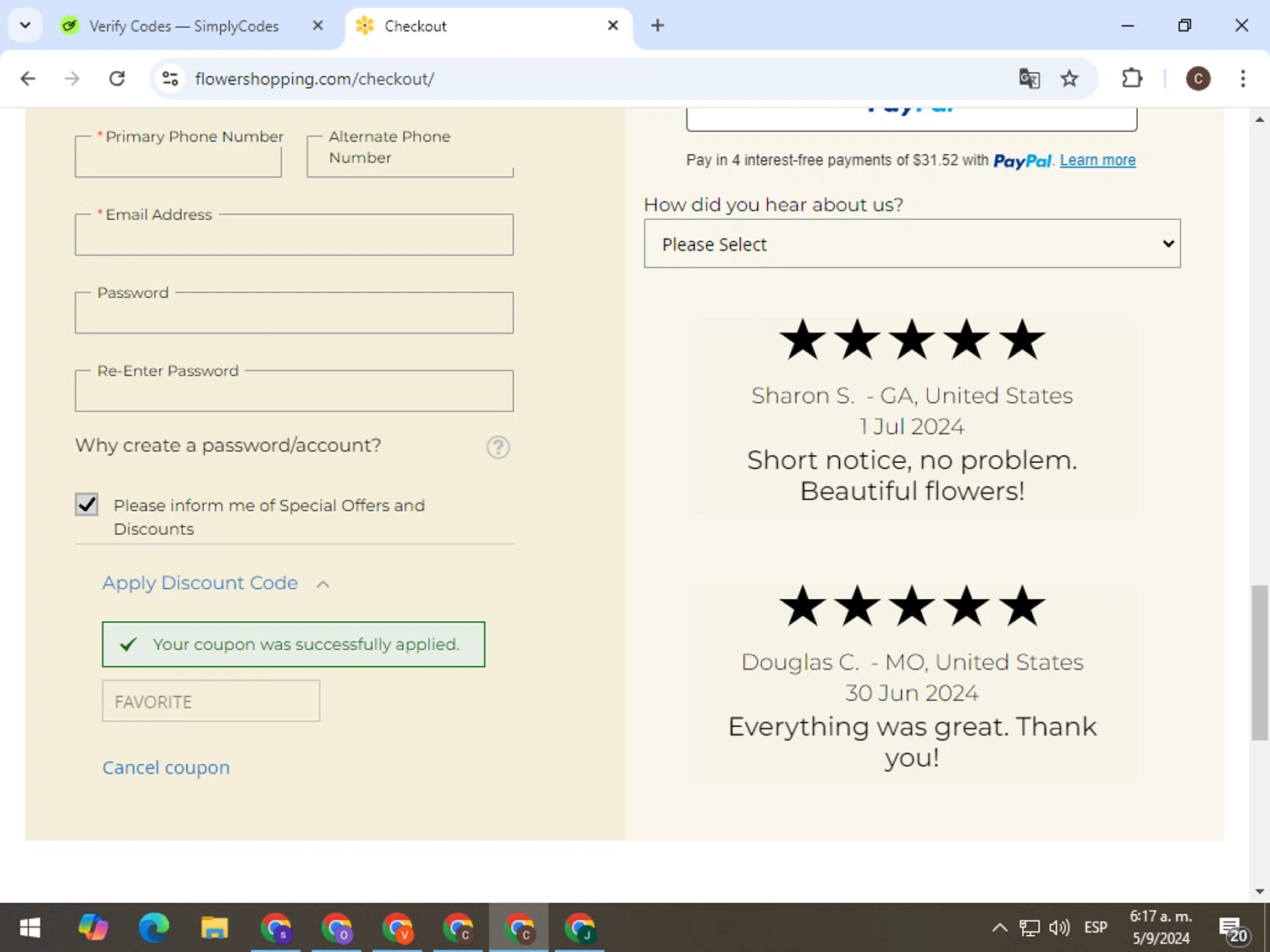
Task: Reload the checkout page
Action: (117, 79)
